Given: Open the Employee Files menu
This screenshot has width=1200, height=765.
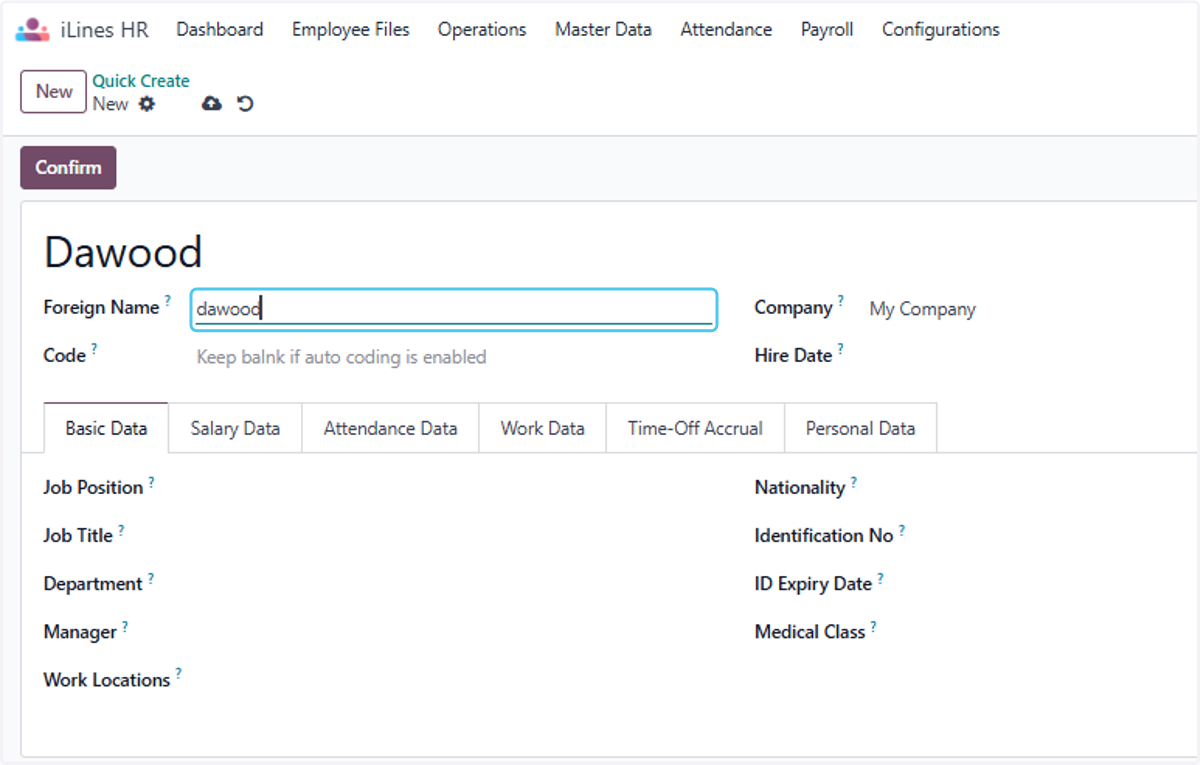Looking at the screenshot, I should pos(351,30).
